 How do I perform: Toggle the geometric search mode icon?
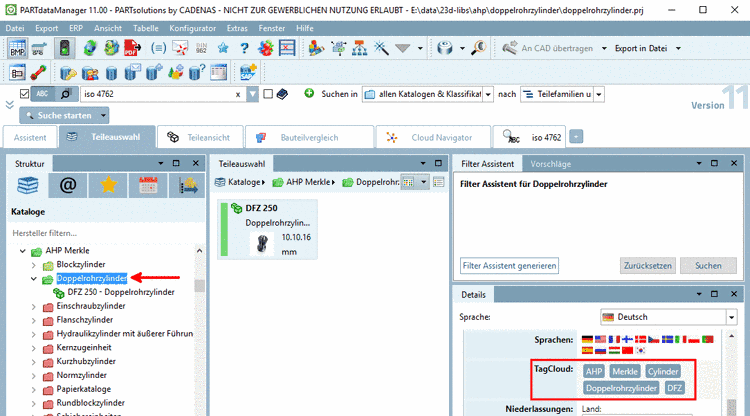tap(66, 94)
